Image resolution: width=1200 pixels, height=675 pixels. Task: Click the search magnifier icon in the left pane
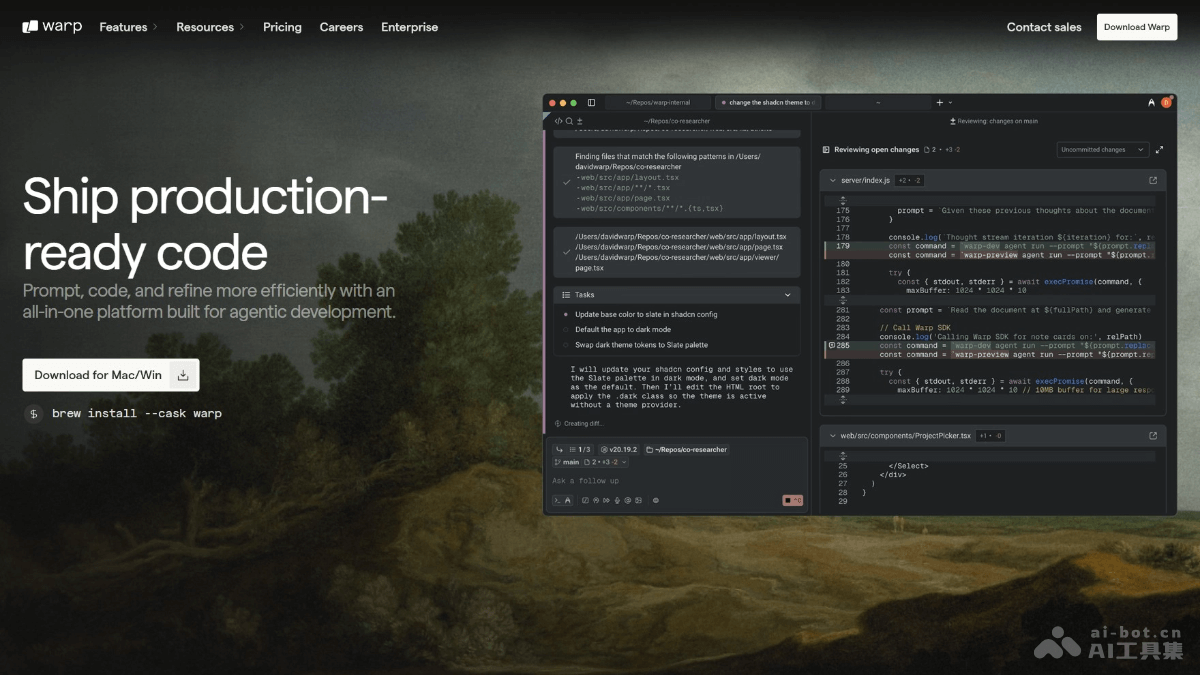[x=569, y=121]
